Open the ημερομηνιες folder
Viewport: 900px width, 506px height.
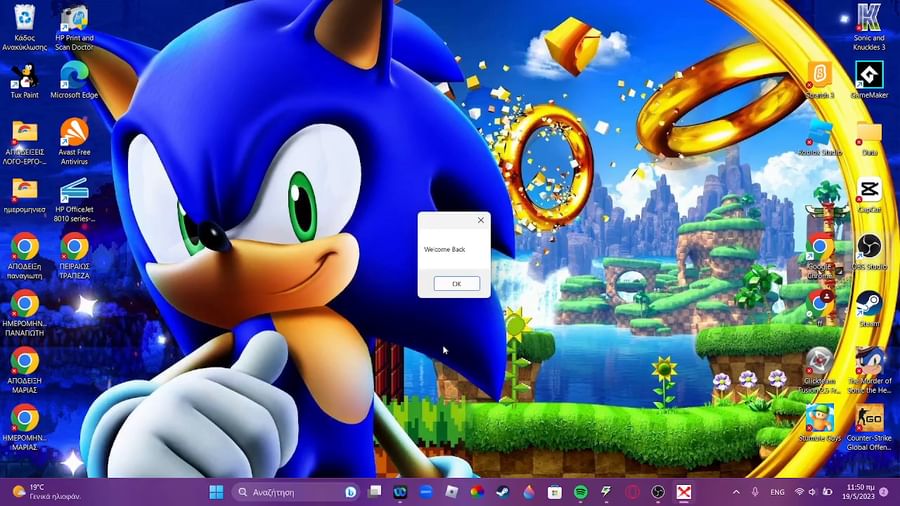point(25,196)
